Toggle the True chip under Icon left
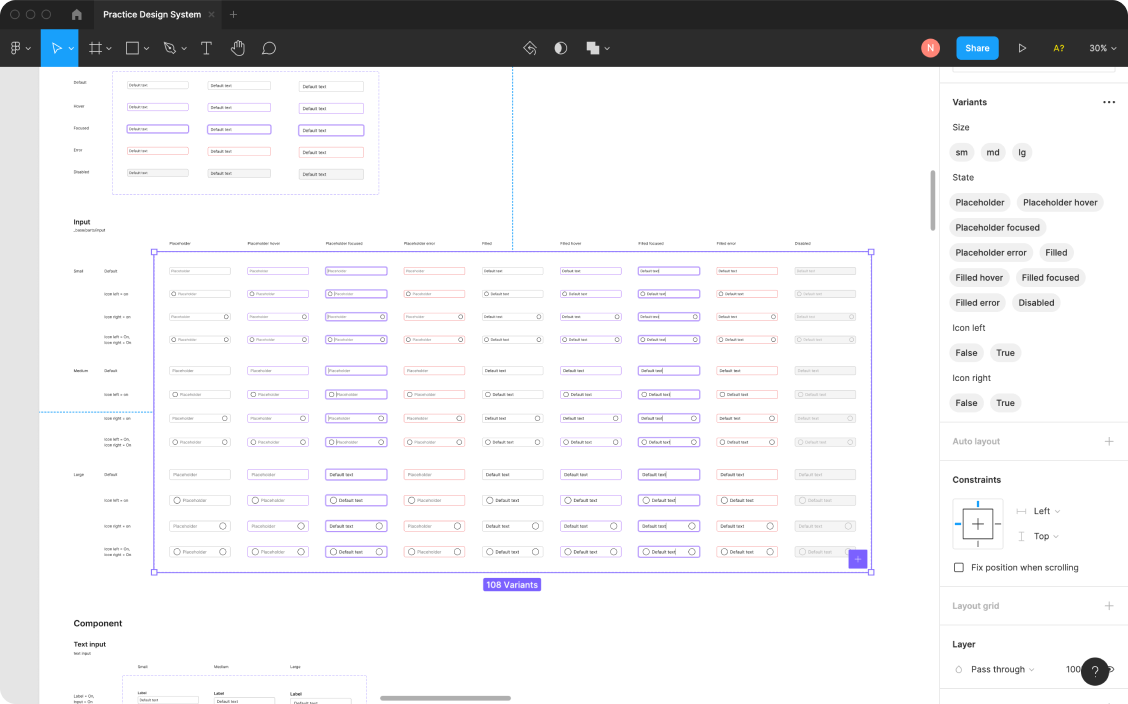The width and height of the screenshot is (1128, 704). pyautogui.click(x=1005, y=352)
